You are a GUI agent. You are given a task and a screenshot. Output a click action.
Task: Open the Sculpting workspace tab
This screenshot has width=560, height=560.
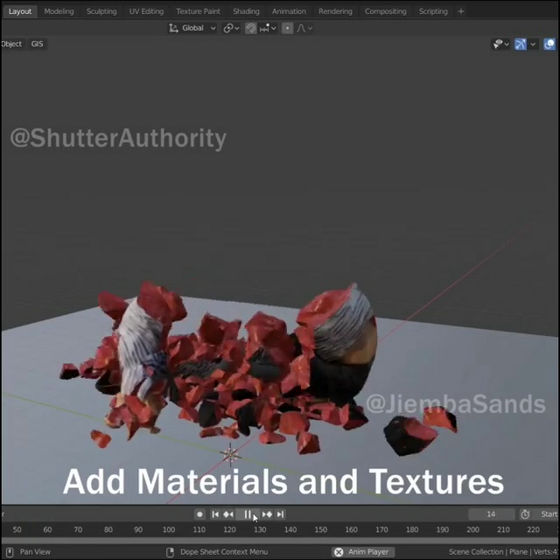pos(101,11)
